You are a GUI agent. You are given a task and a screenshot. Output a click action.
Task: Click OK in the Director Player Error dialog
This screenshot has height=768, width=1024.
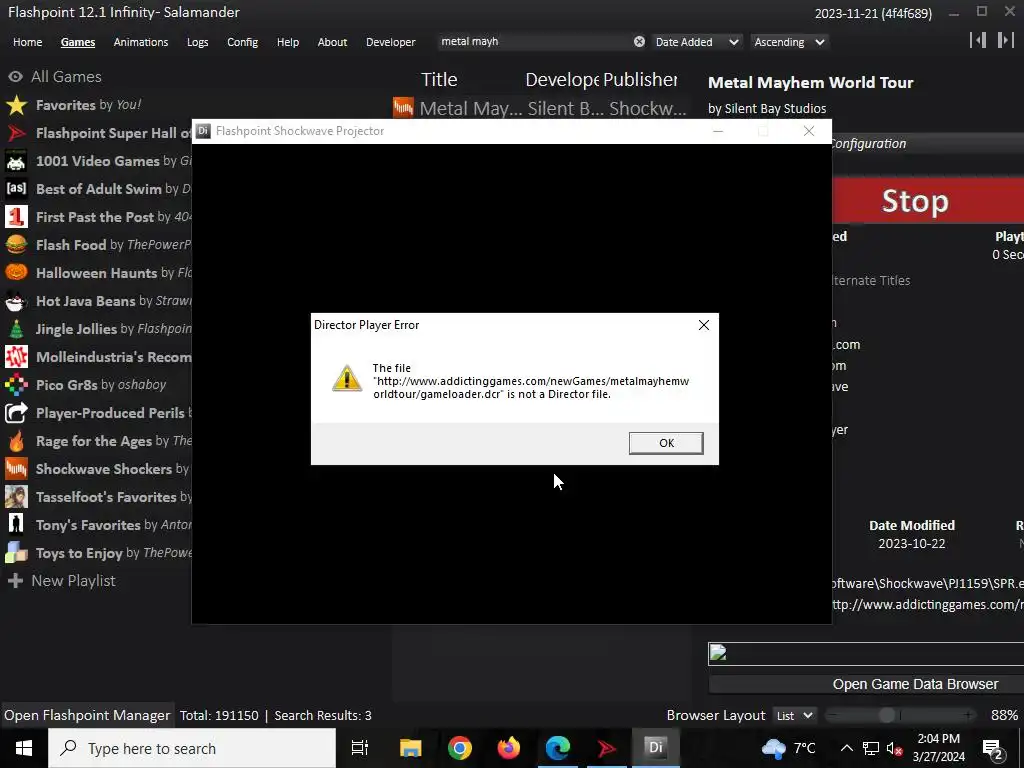click(666, 443)
